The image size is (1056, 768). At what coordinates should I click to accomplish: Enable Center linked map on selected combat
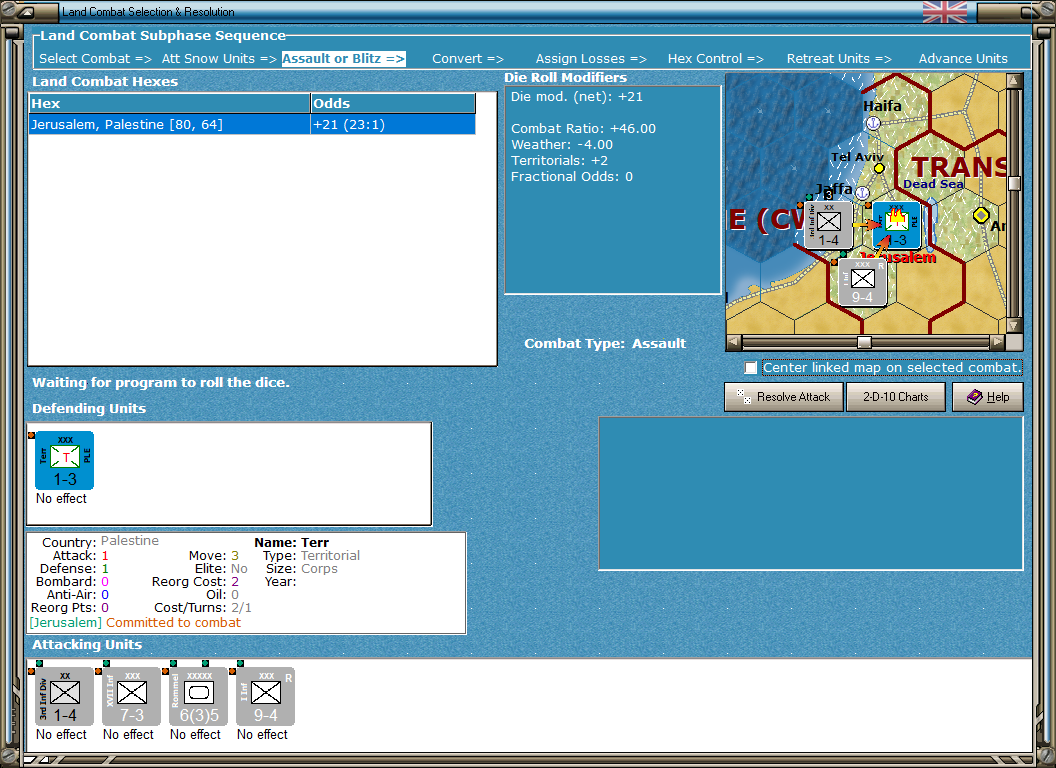[751, 368]
